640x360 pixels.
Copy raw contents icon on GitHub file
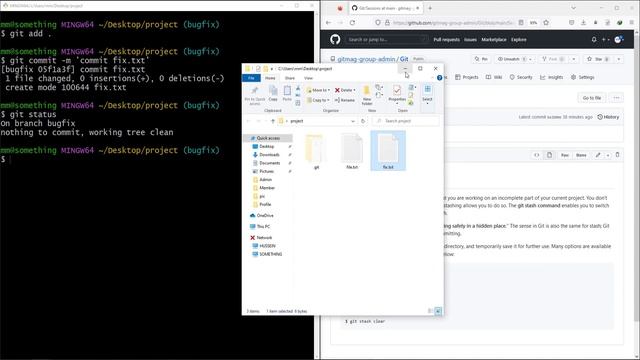click(549, 155)
